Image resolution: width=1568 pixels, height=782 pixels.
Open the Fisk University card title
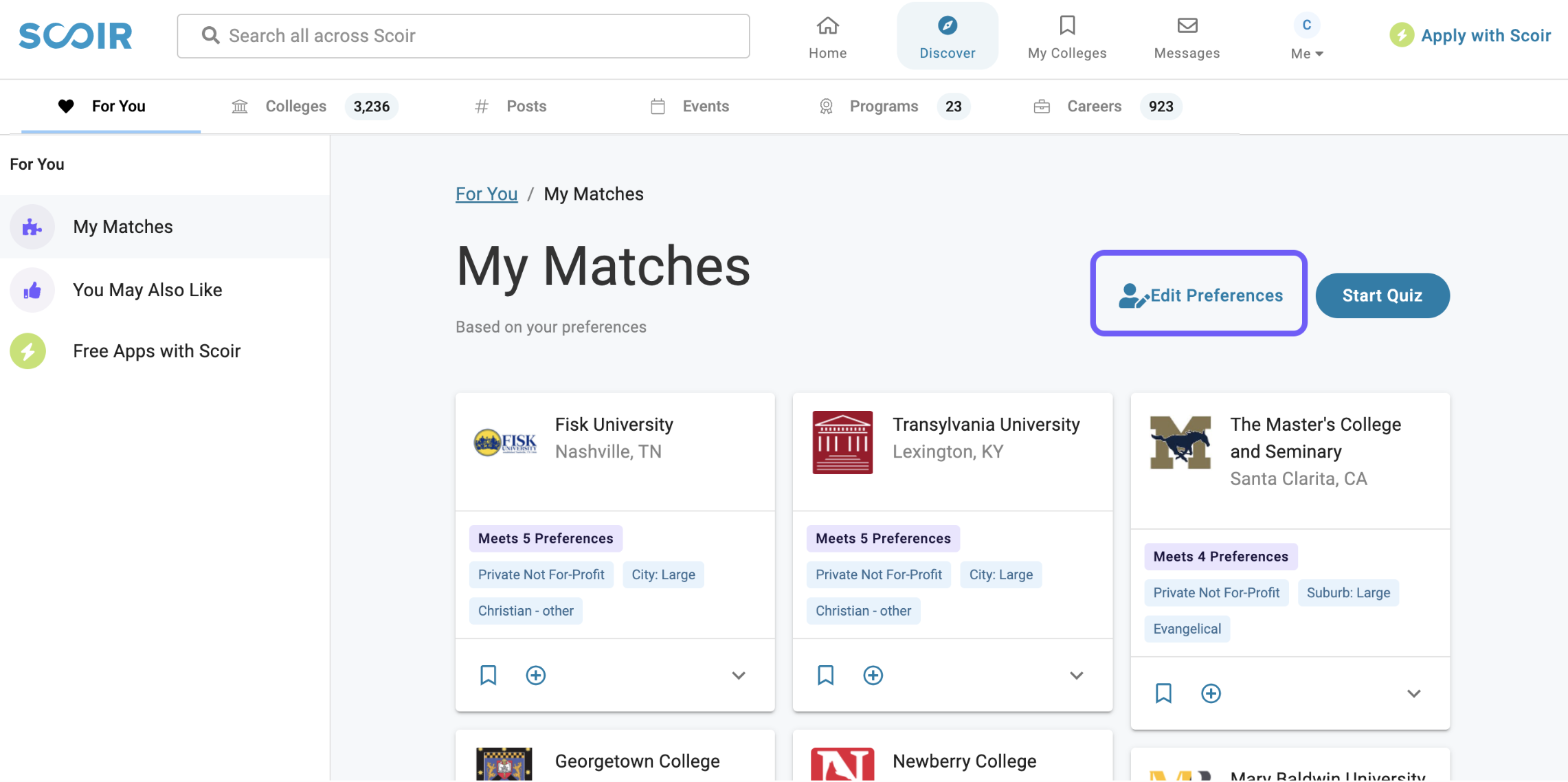[x=614, y=425]
